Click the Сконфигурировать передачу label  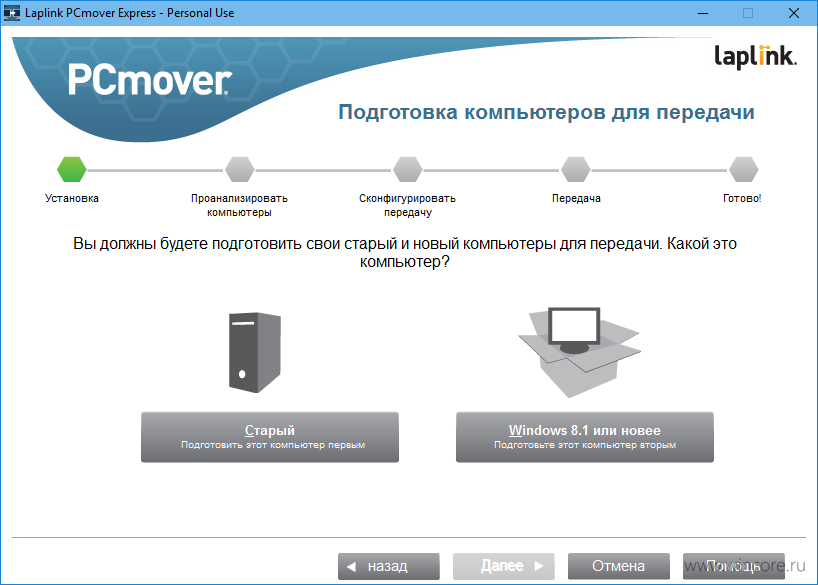(x=407, y=205)
